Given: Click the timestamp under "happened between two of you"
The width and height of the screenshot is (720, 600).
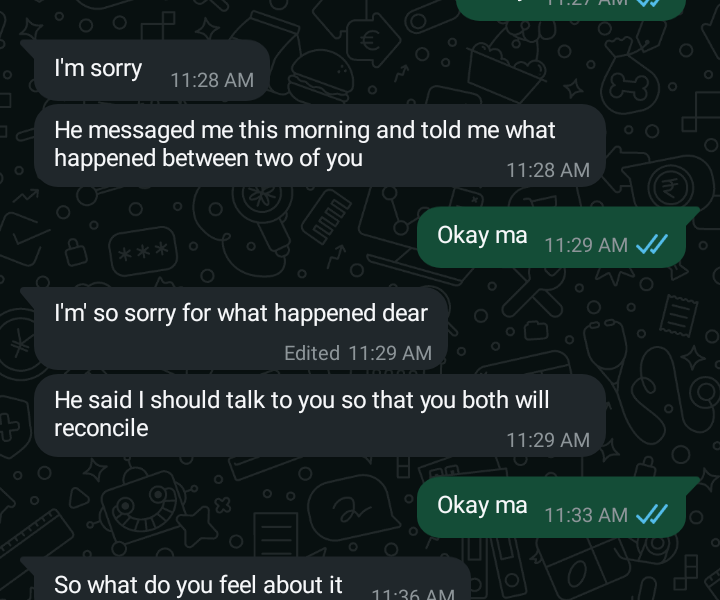Looking at the screenshot, I should pos(547,170).
